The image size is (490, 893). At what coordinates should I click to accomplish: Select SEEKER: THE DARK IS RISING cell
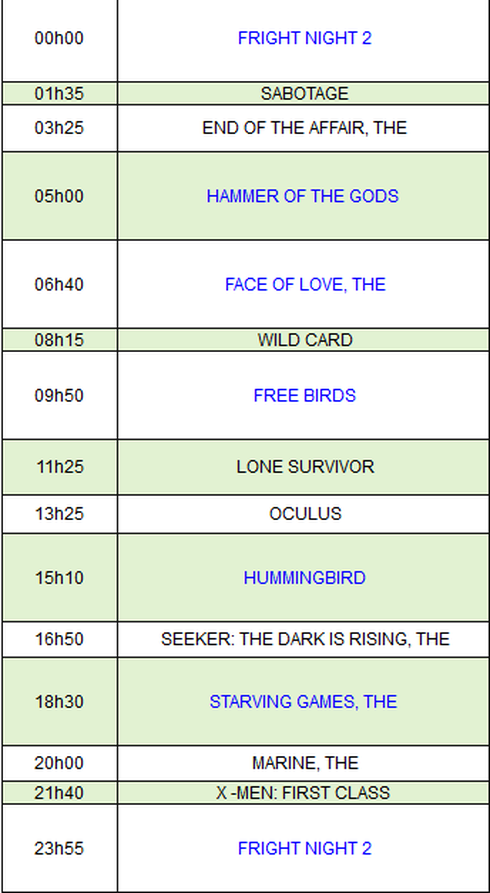coord(303,639)
